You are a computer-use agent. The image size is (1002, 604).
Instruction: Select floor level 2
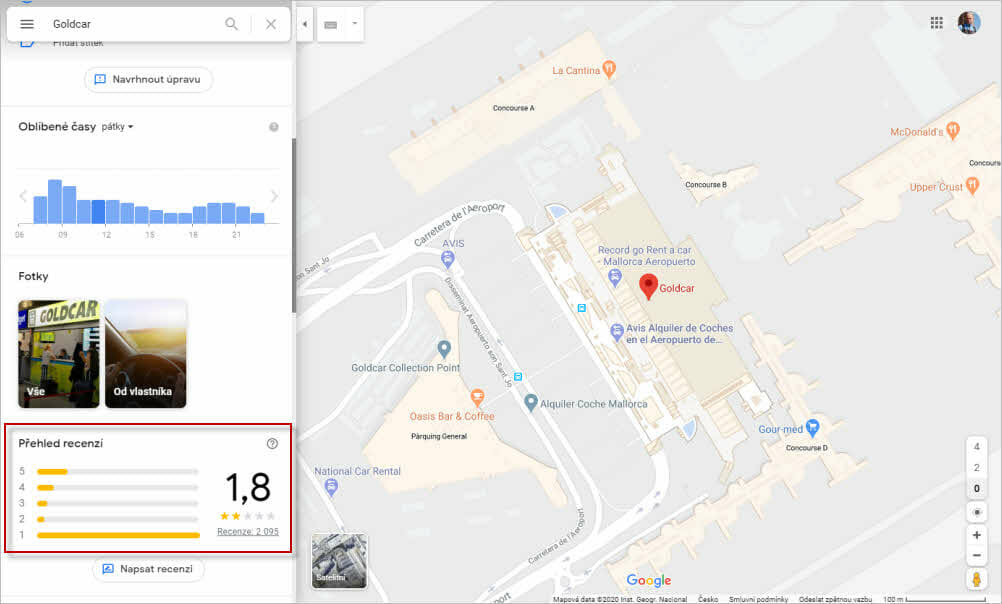pos(976,468)
